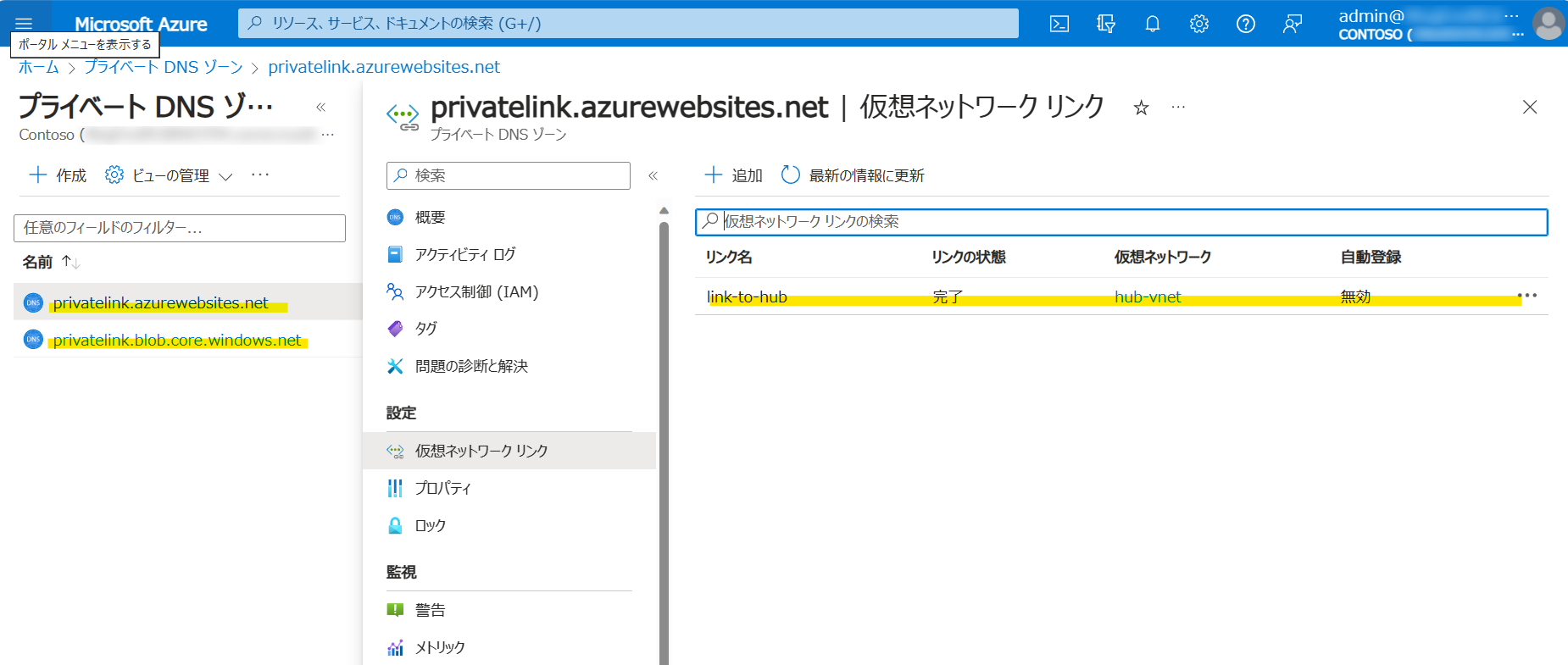This screenshot has width=1568, height=665.
Task: Click the 自動登録 column header
Action: [x=1371, y=257]
